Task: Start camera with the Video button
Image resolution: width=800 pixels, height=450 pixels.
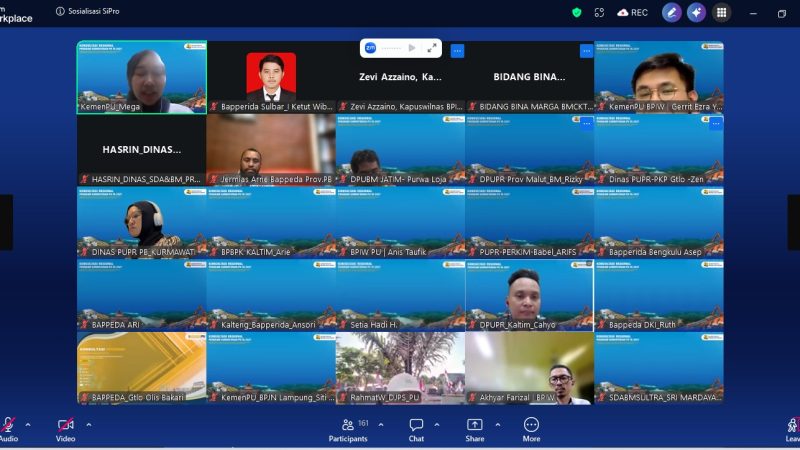Action: point(65,426)
